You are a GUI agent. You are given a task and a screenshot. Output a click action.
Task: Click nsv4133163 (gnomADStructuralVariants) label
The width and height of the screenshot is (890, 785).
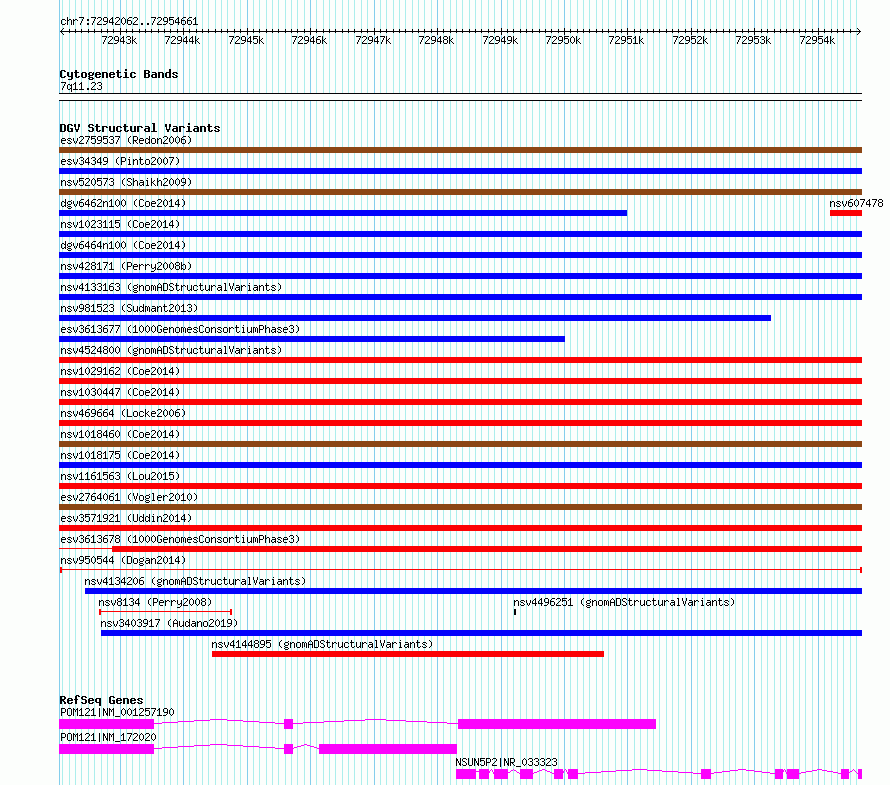171,287
